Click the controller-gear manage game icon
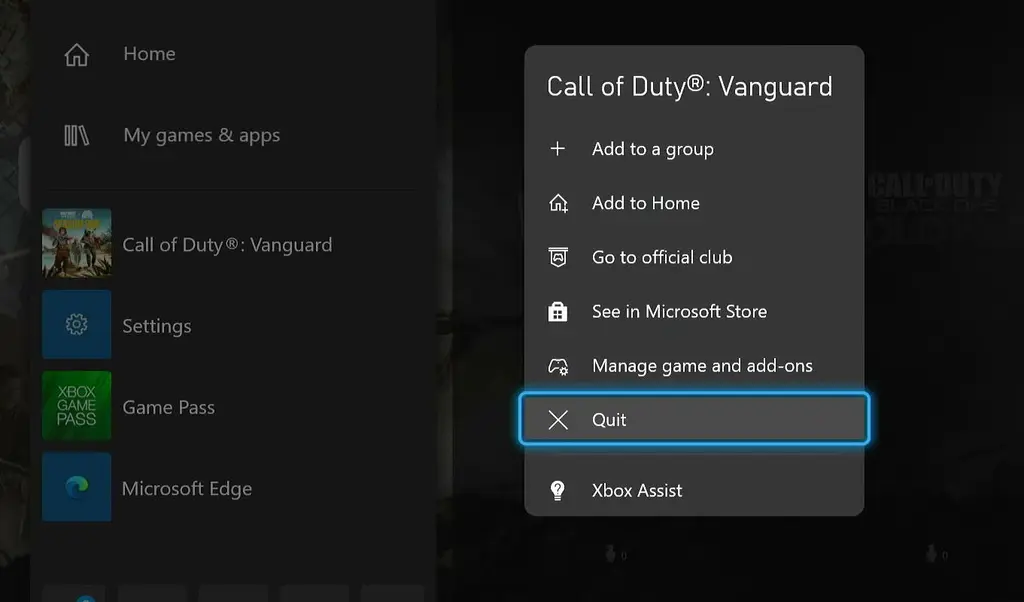 (x=558, y=366)
